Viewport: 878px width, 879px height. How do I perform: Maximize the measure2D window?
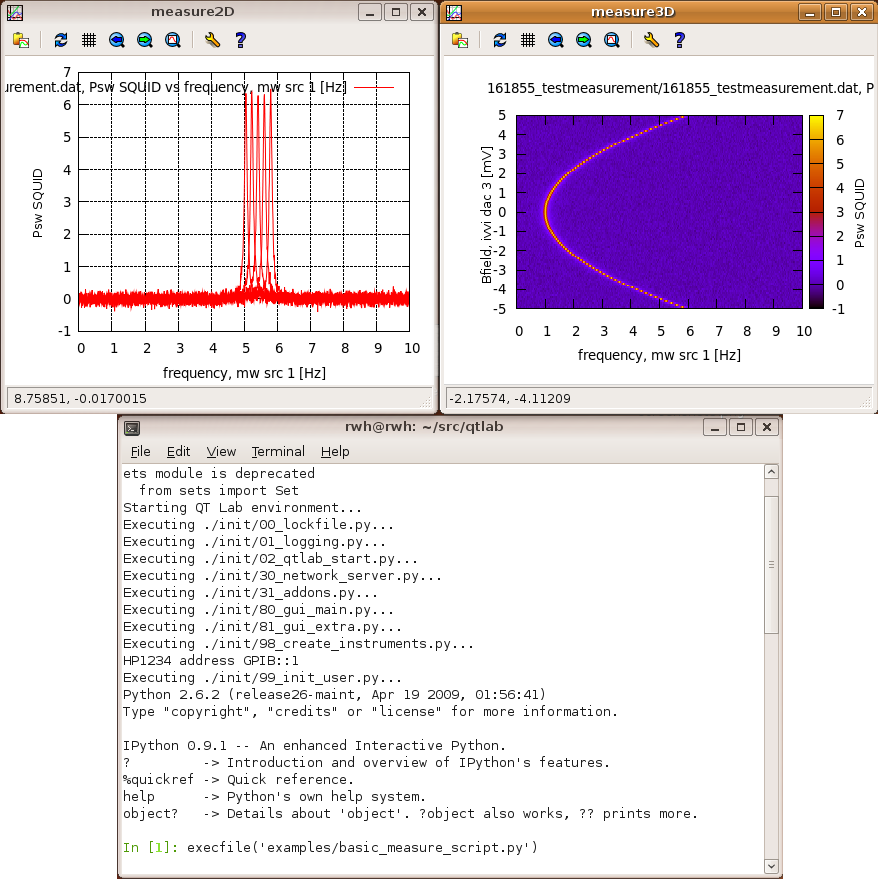(x=396, y=12)
